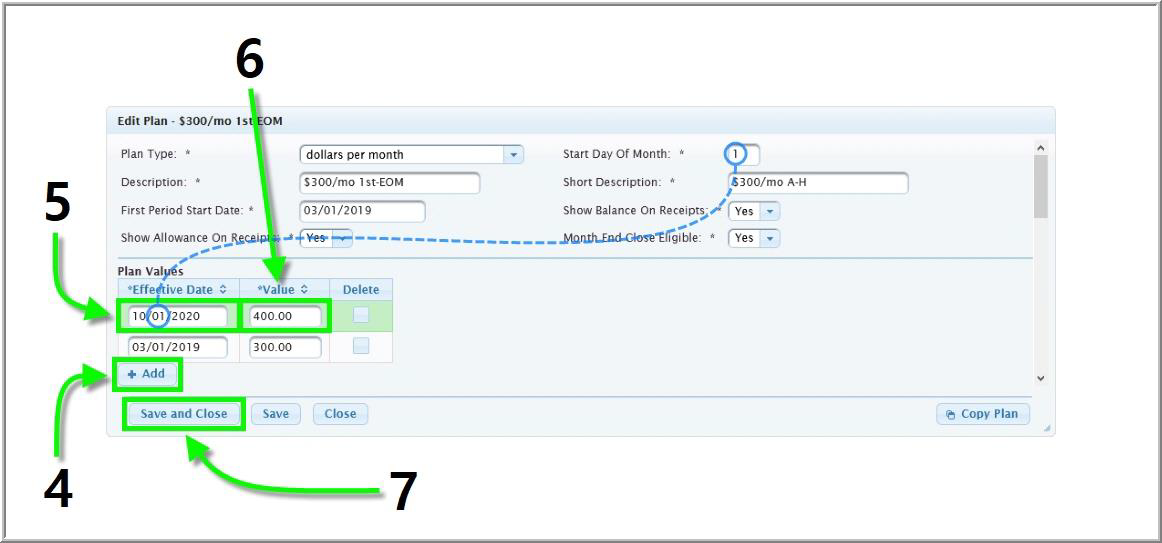Screen dimensions: 1162x543
Task: Check Delete box for the 03/01/2019 row
Action: pyautogui.click(x=361, y=347)
